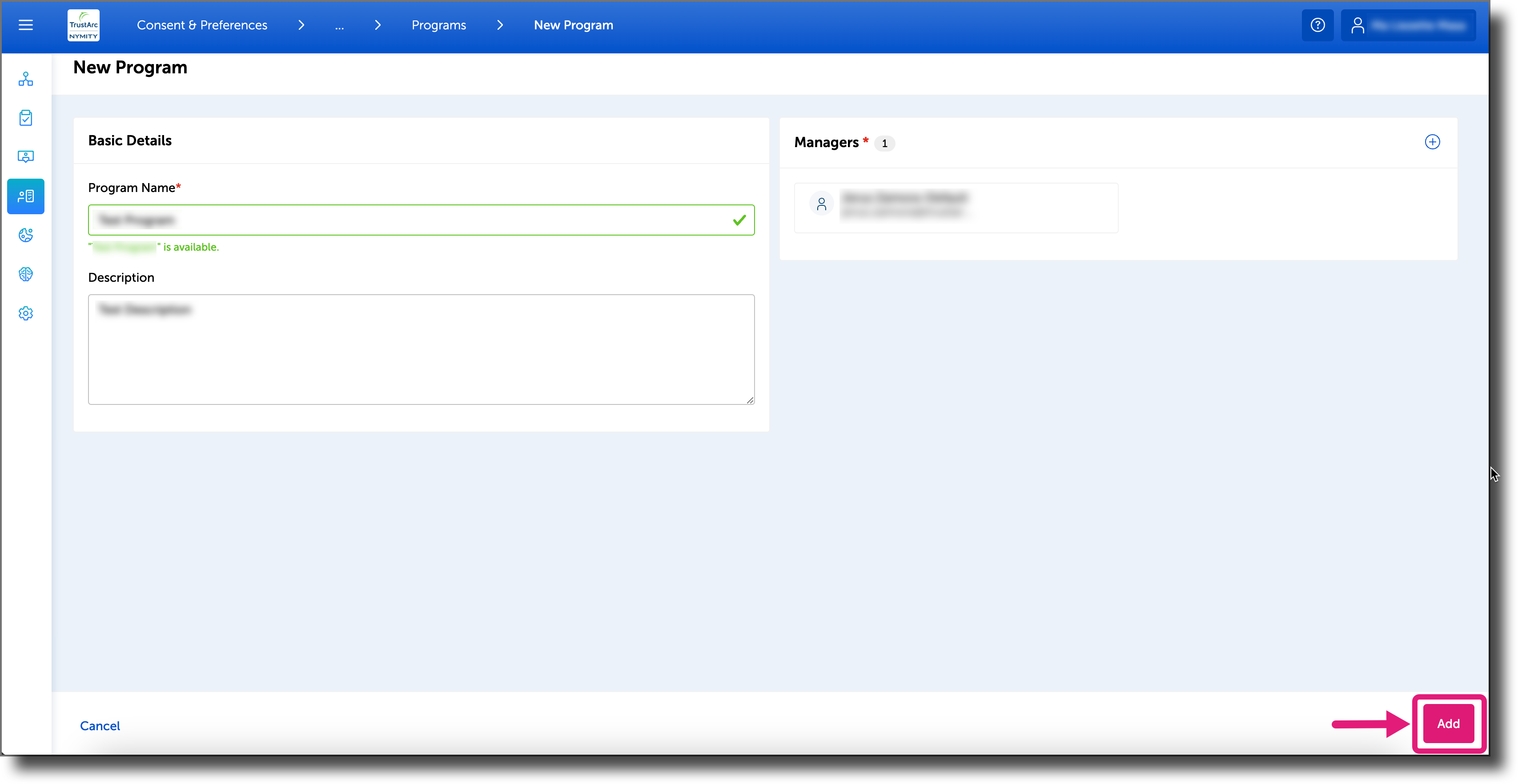
Task: Click the Managers count badge
Action: point(884,143)
